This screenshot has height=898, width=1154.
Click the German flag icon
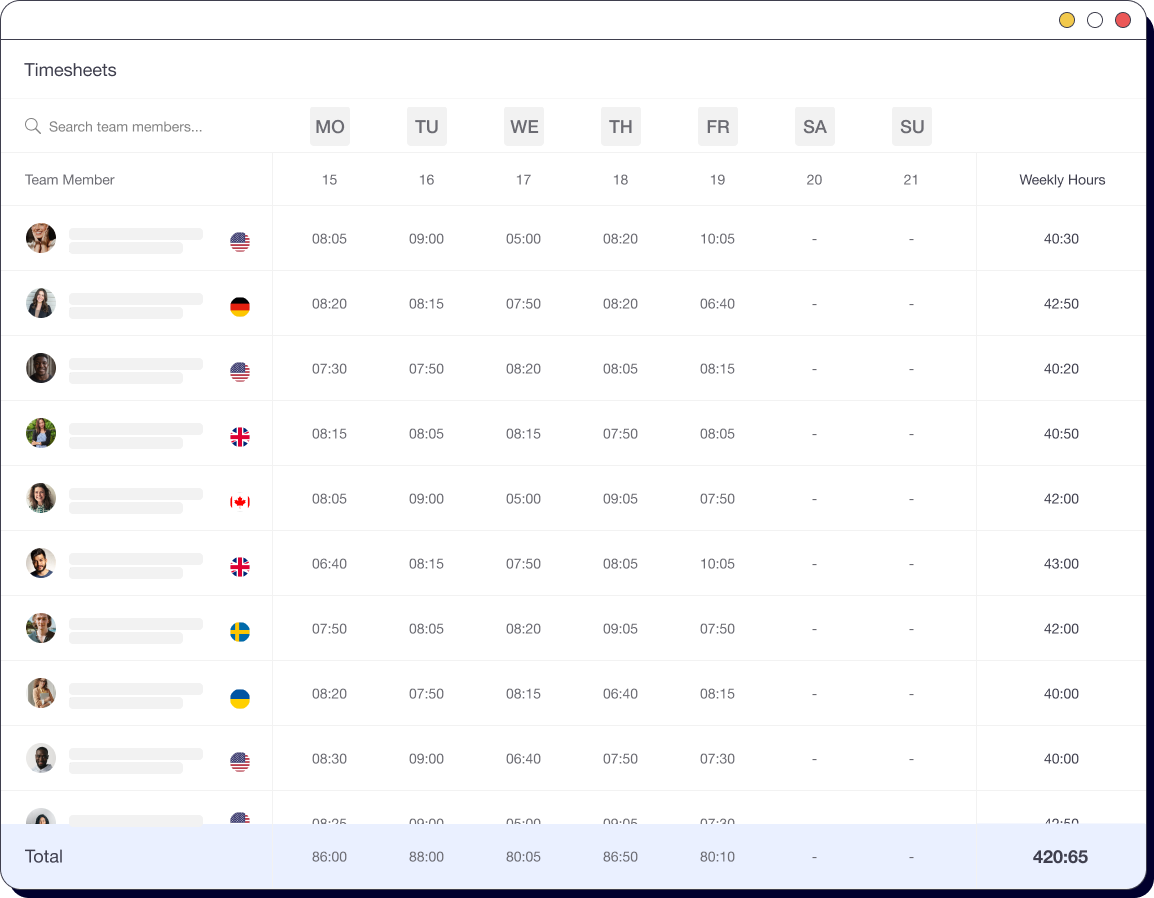pyautogui.click(x=240, y=307)
